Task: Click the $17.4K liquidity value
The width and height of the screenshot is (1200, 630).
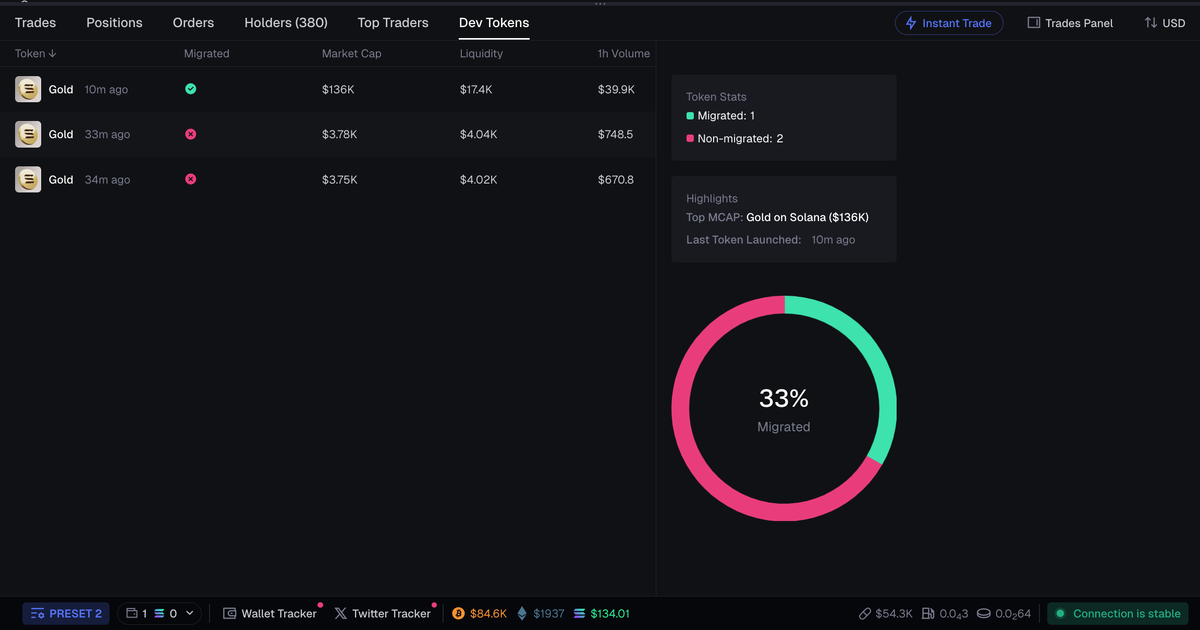Action: (x=476, y=89)
